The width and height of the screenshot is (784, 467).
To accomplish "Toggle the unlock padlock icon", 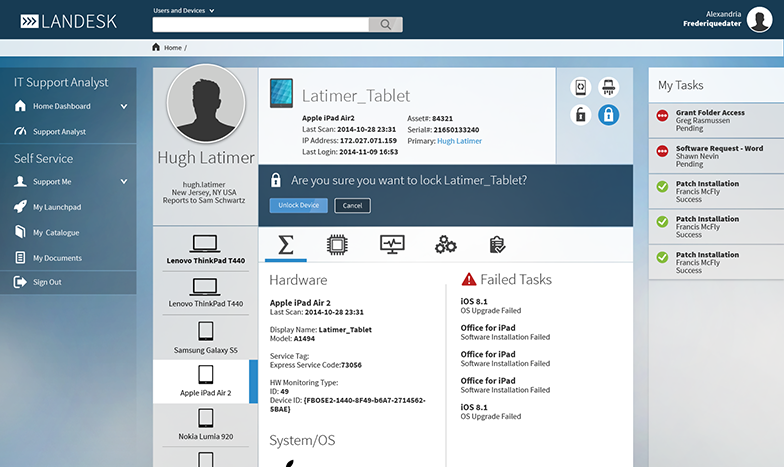I will (581, 115).
